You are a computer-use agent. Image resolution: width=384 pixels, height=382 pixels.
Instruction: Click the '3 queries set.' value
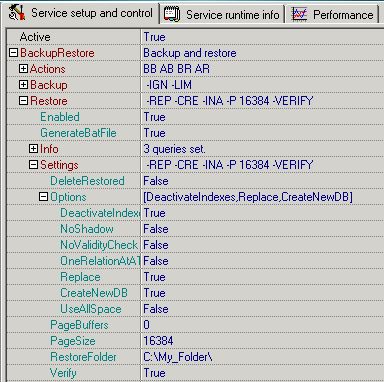pyautogui.click(x=174, y=149)
